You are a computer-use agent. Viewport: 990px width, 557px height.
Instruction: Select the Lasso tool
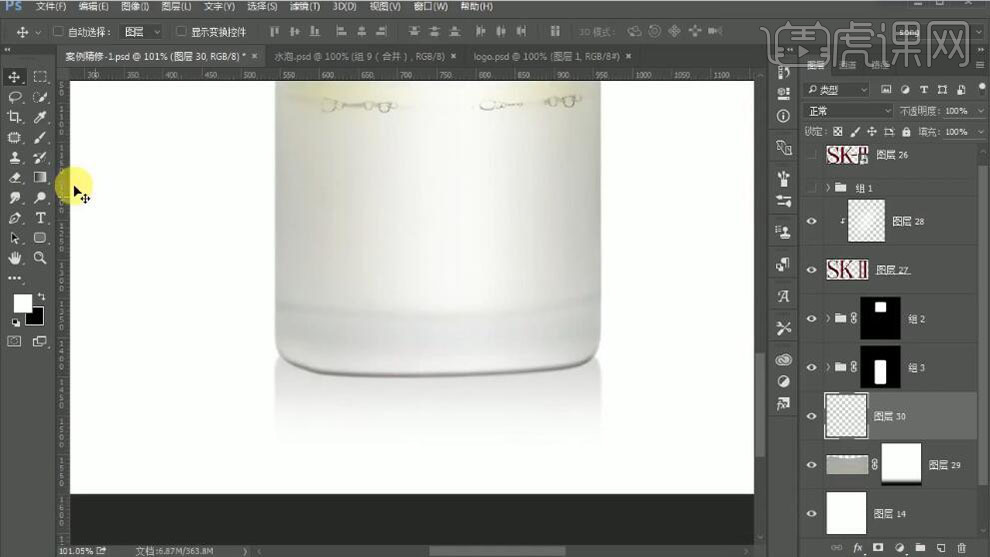coord(14,97)
